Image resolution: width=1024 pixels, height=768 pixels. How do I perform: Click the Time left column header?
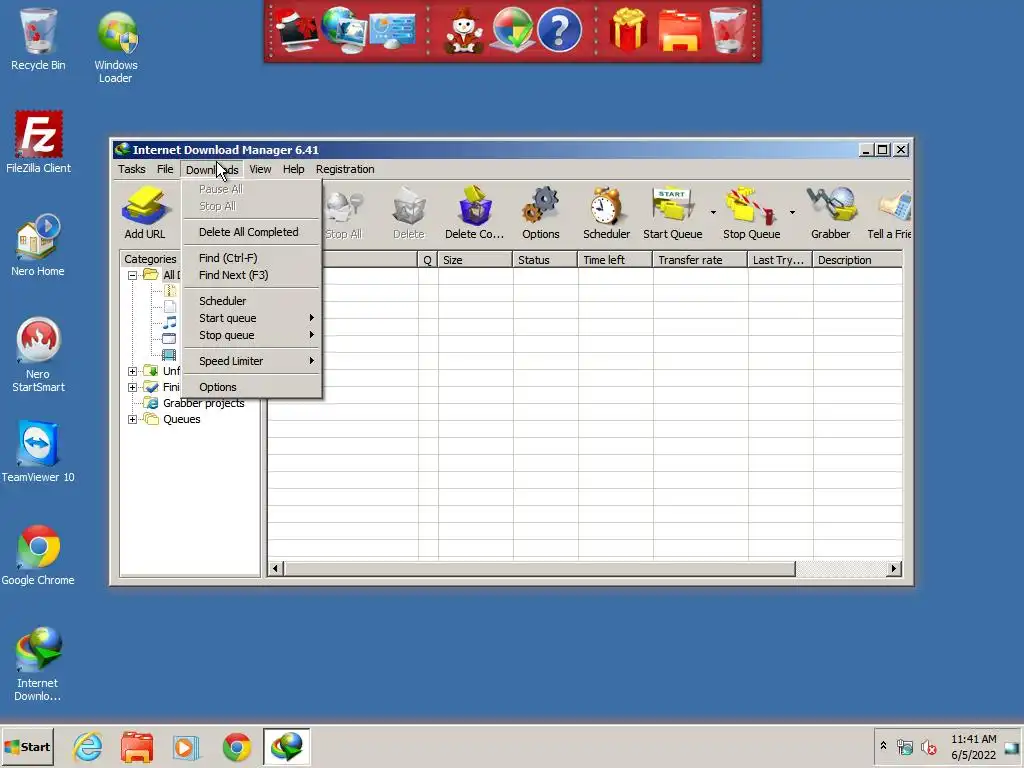pos(615,260)
